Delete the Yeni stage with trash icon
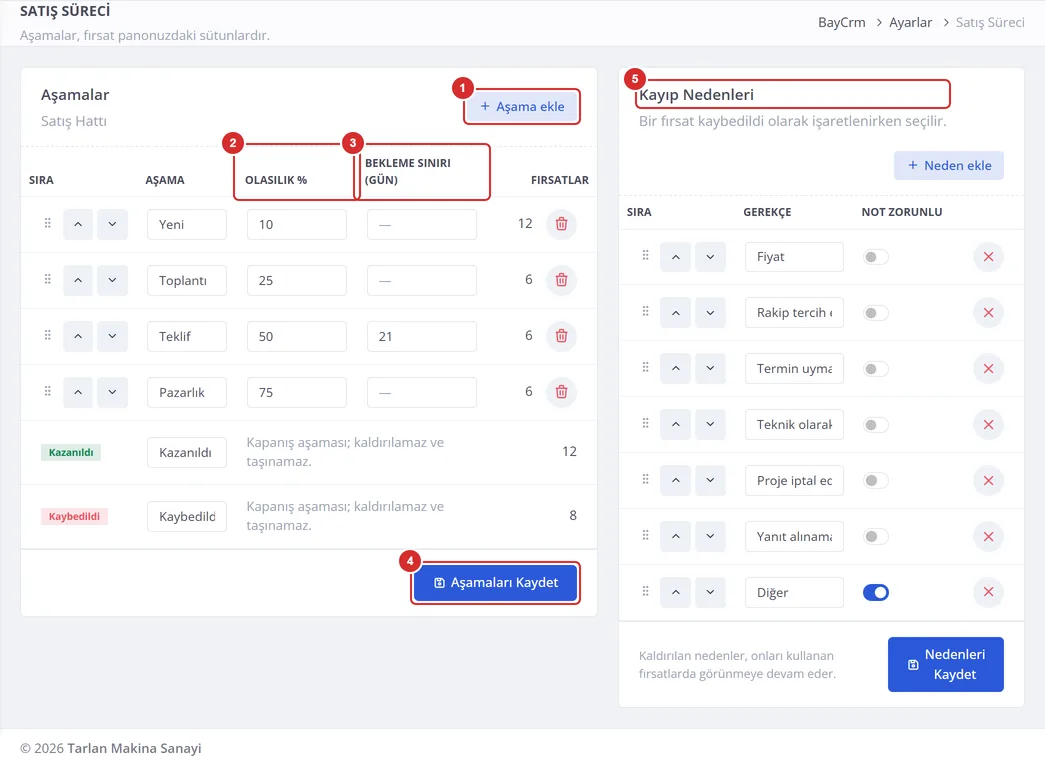The width and height of the screenshot is (1045, 768). click(x=561, y=224)
